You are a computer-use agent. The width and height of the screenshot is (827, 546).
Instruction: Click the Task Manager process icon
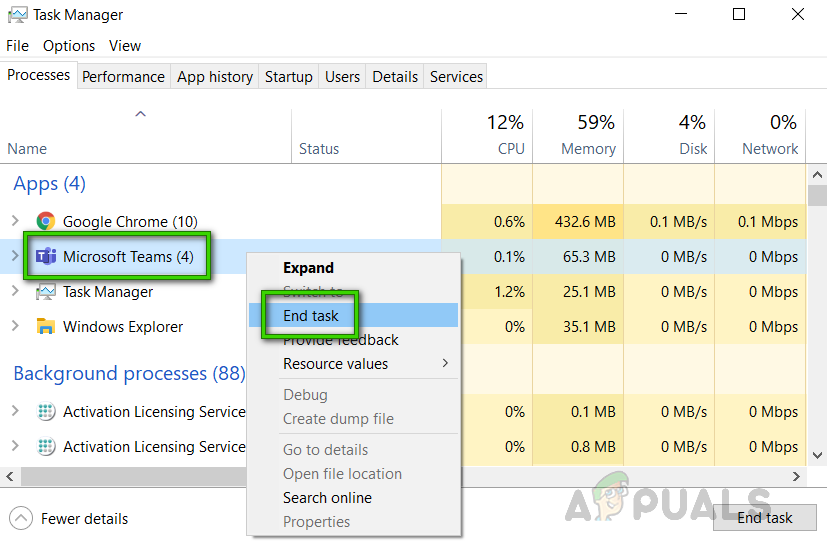(x=45, y=292)
